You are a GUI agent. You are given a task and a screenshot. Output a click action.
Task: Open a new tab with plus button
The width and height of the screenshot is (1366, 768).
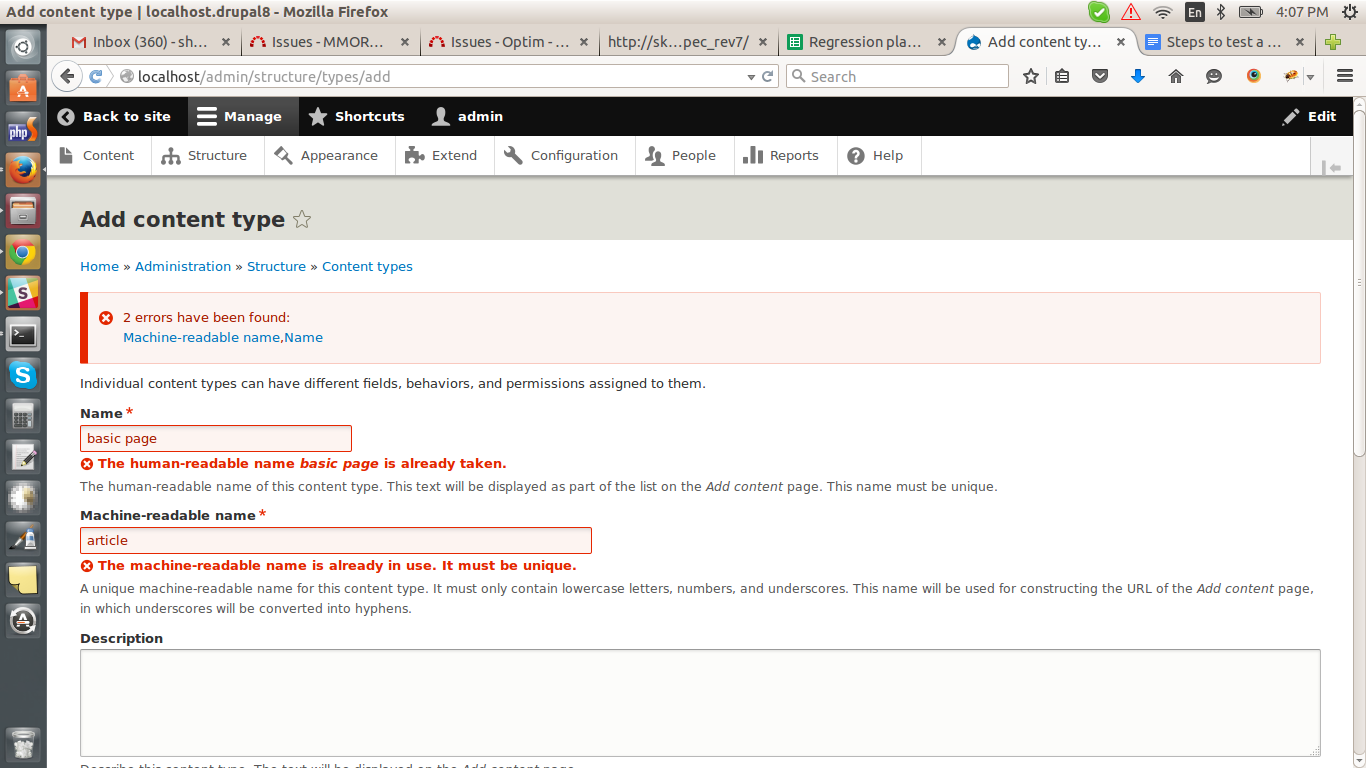(1332, 42)
